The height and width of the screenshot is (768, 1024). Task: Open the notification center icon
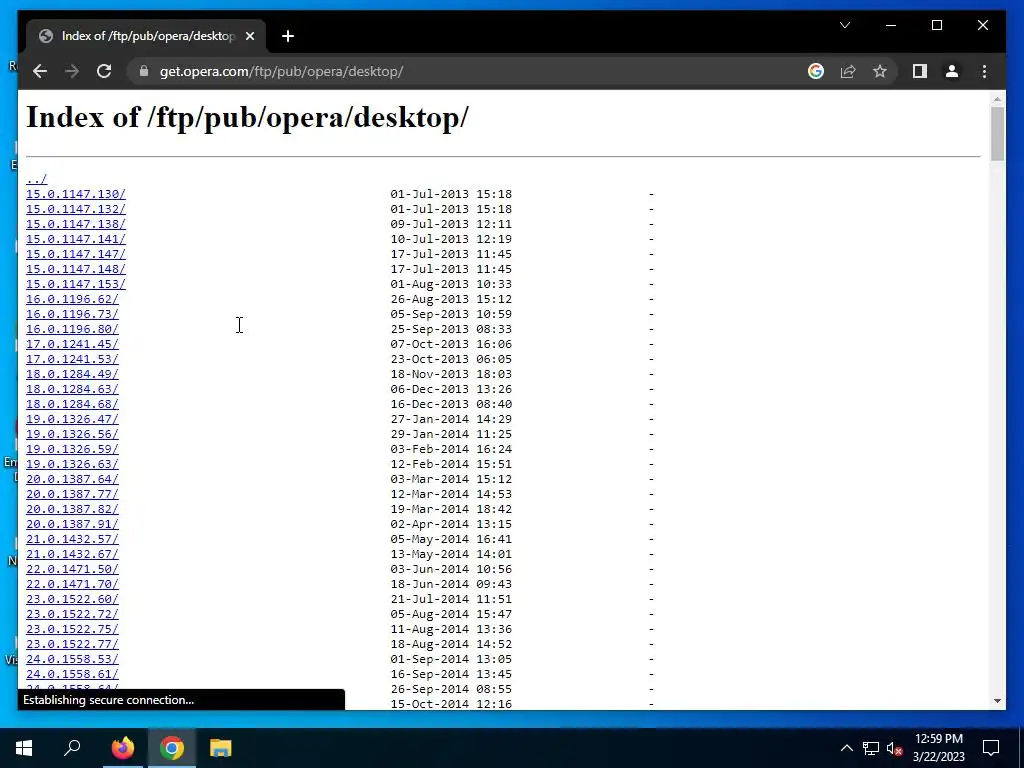pyautogui.click(x=991, y=747)
